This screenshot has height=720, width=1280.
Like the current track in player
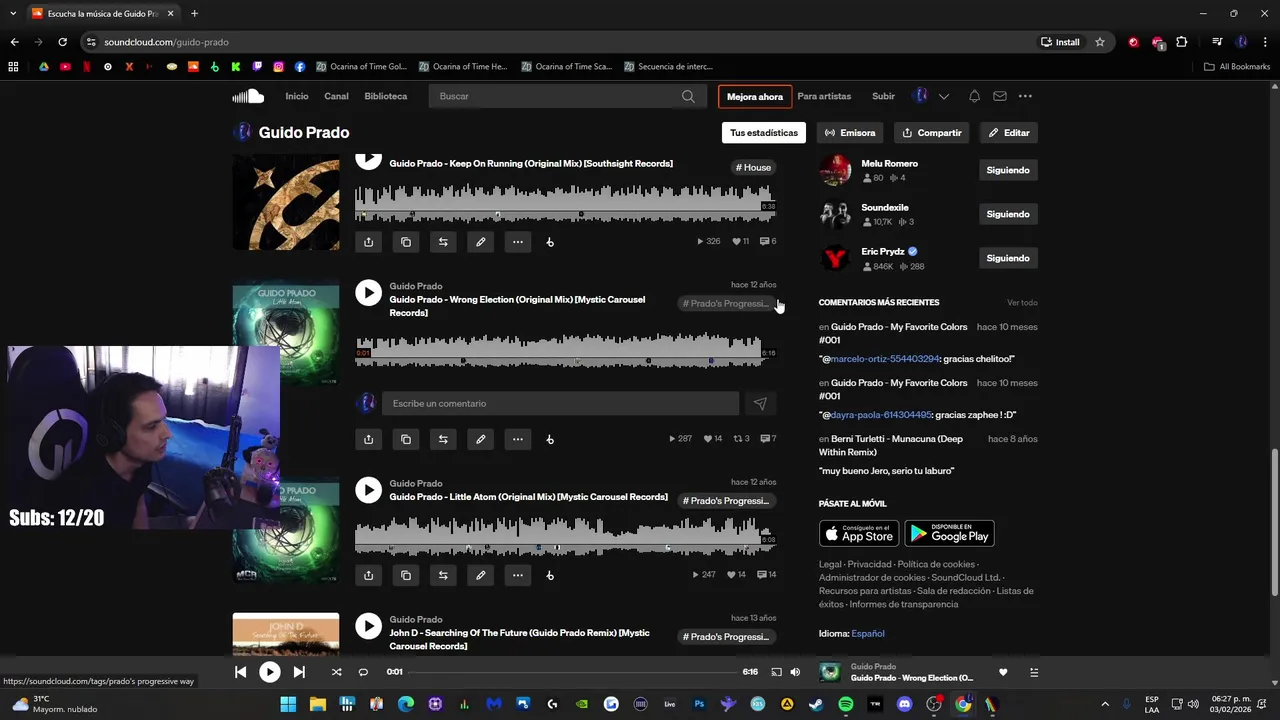(1003, 672)
